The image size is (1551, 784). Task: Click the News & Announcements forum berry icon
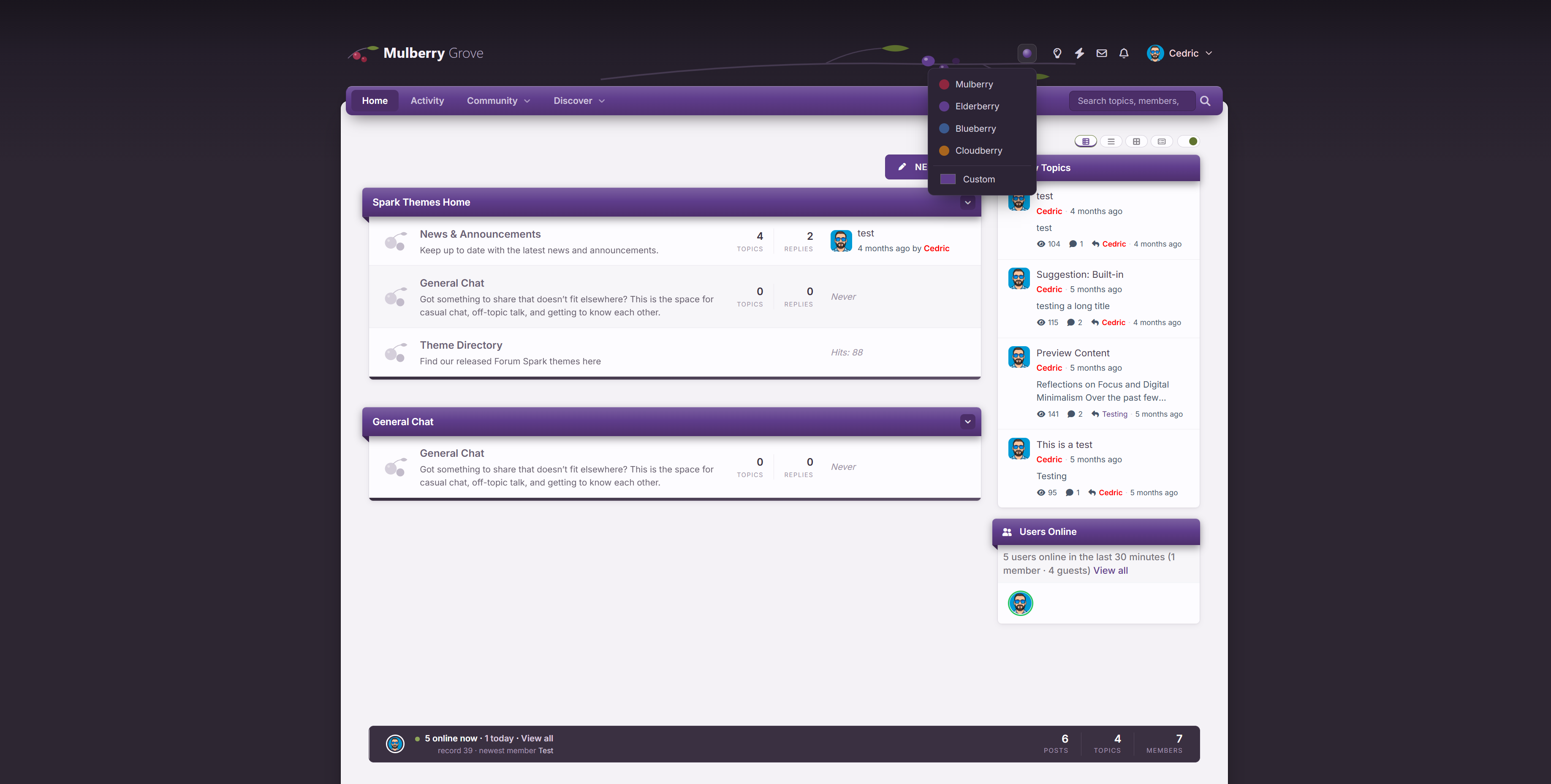(x=396, y=241)
